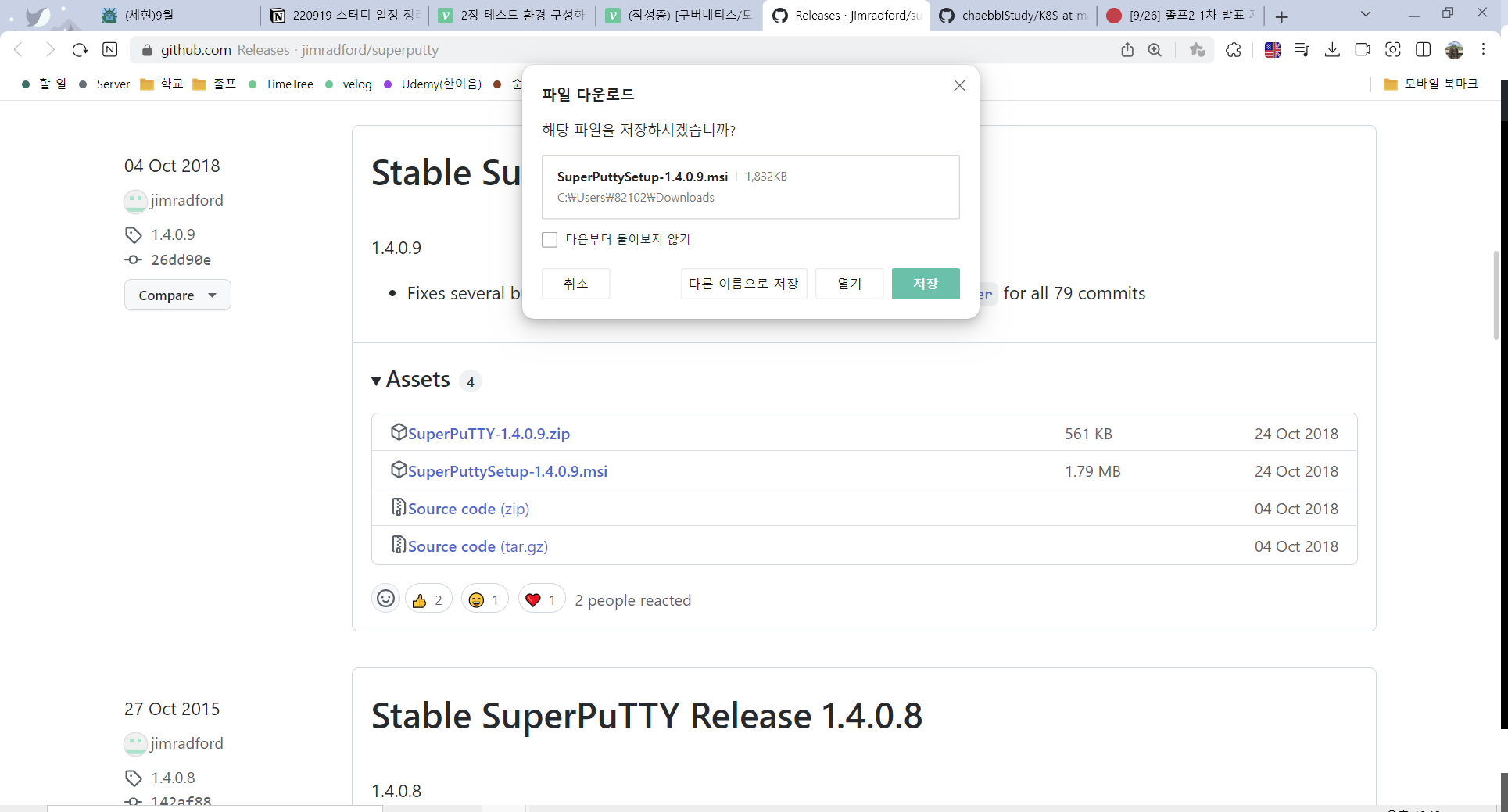Switch to the chaebbiStudy/K8S tab

pyautogui.click(x=1013, y=15)
